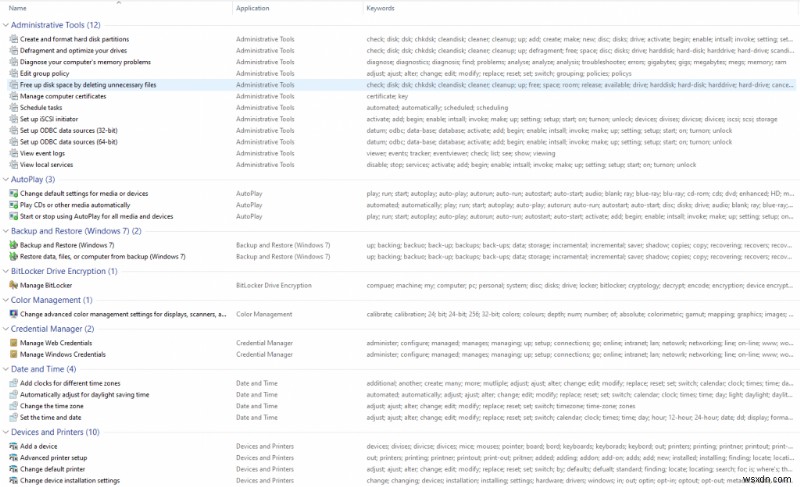The image size is (800, 487).
Task: Open View event logs entry
Action: tap(42, 153)
